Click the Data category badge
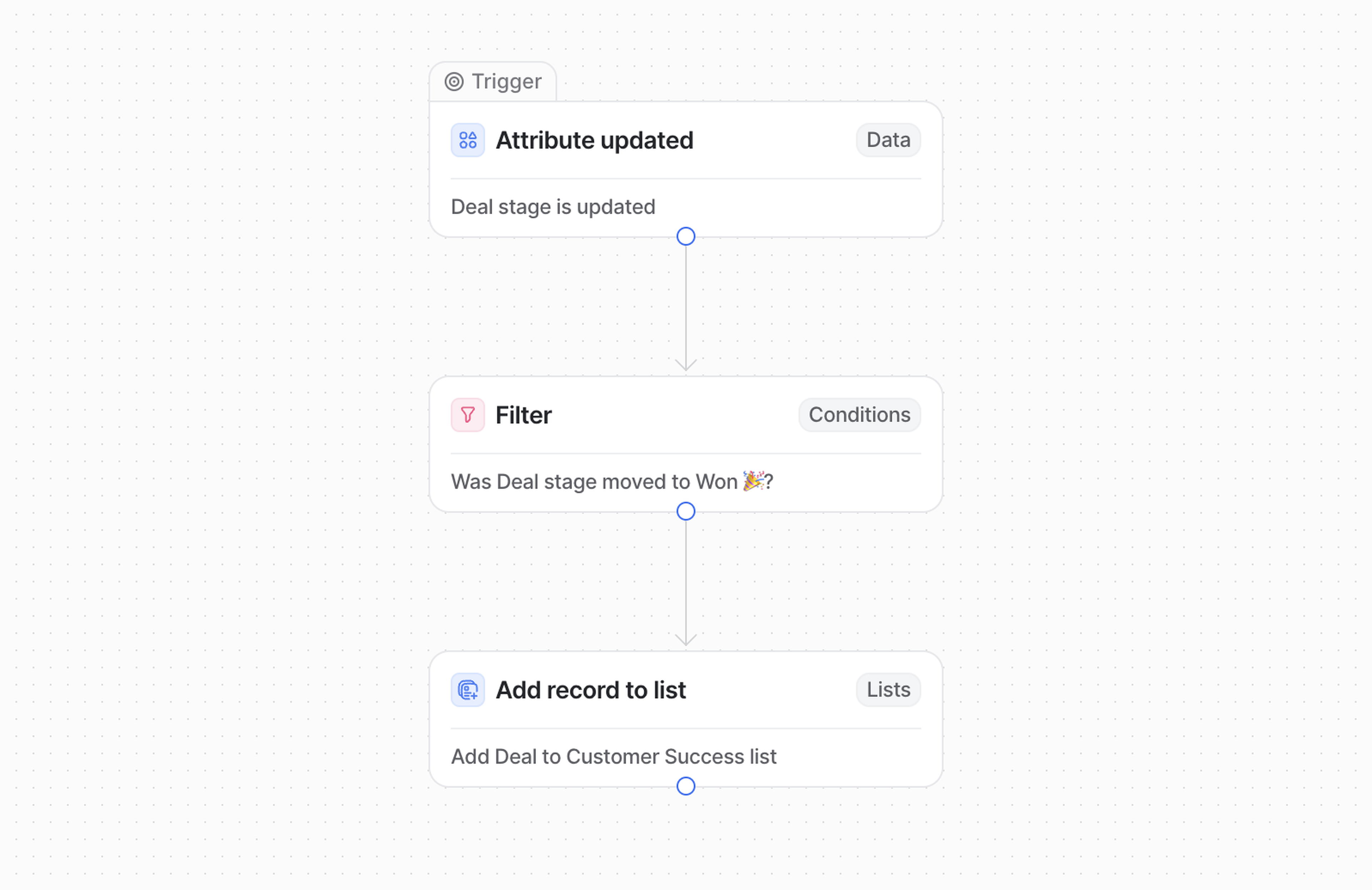Viewport: 1372px width, 890px height. coord(888,140)
